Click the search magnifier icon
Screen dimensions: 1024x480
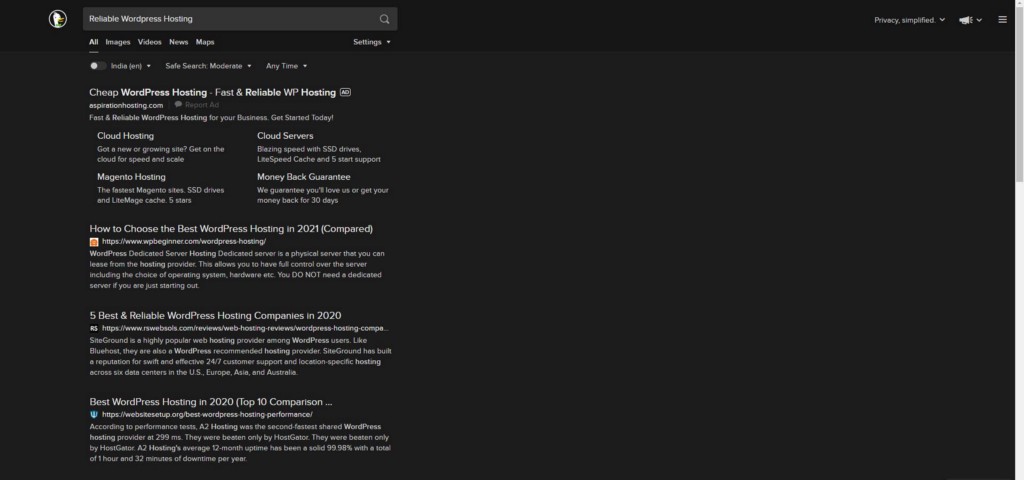(385, 19)
